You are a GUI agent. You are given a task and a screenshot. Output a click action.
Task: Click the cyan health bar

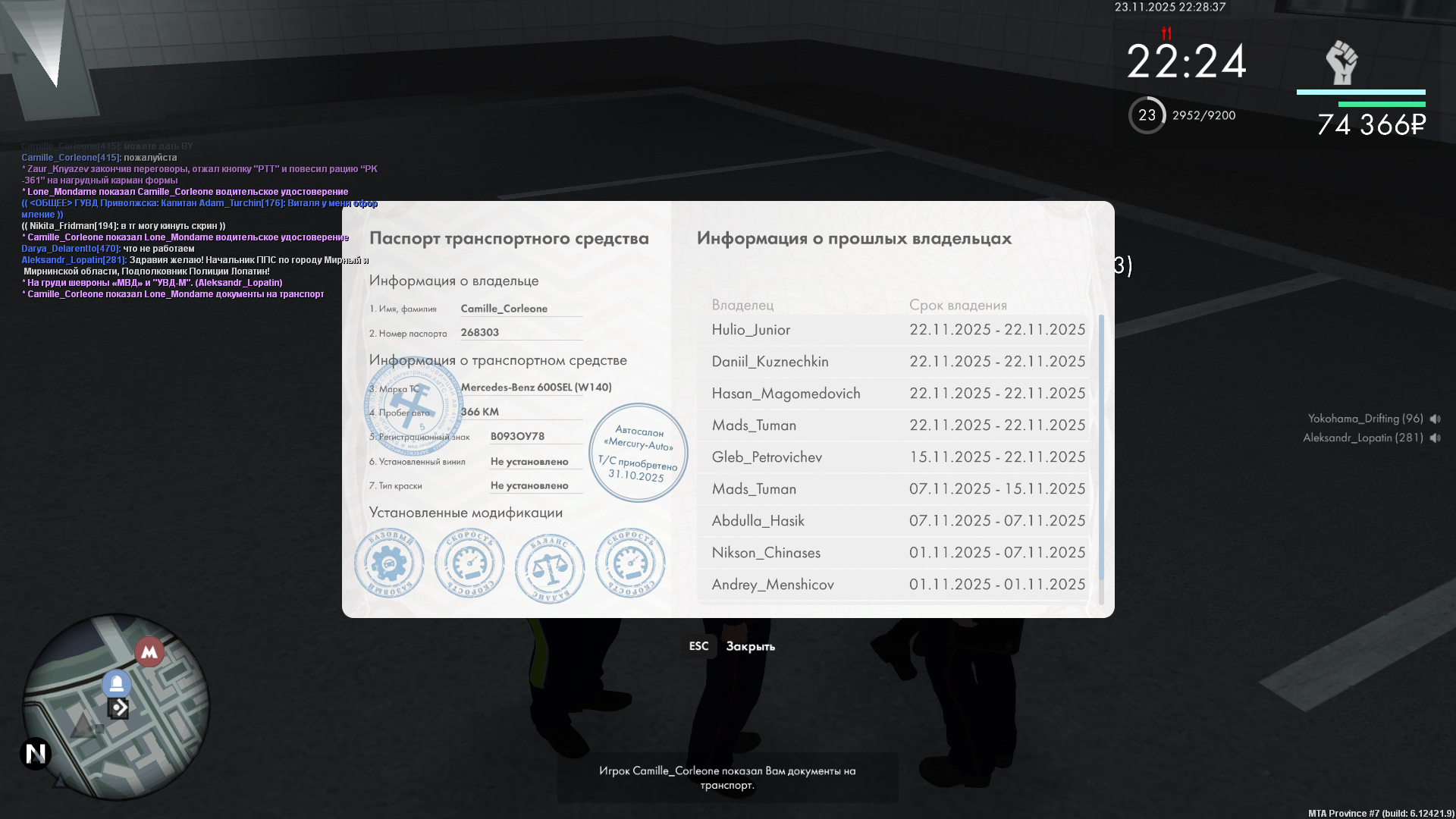coord(1360,93)
